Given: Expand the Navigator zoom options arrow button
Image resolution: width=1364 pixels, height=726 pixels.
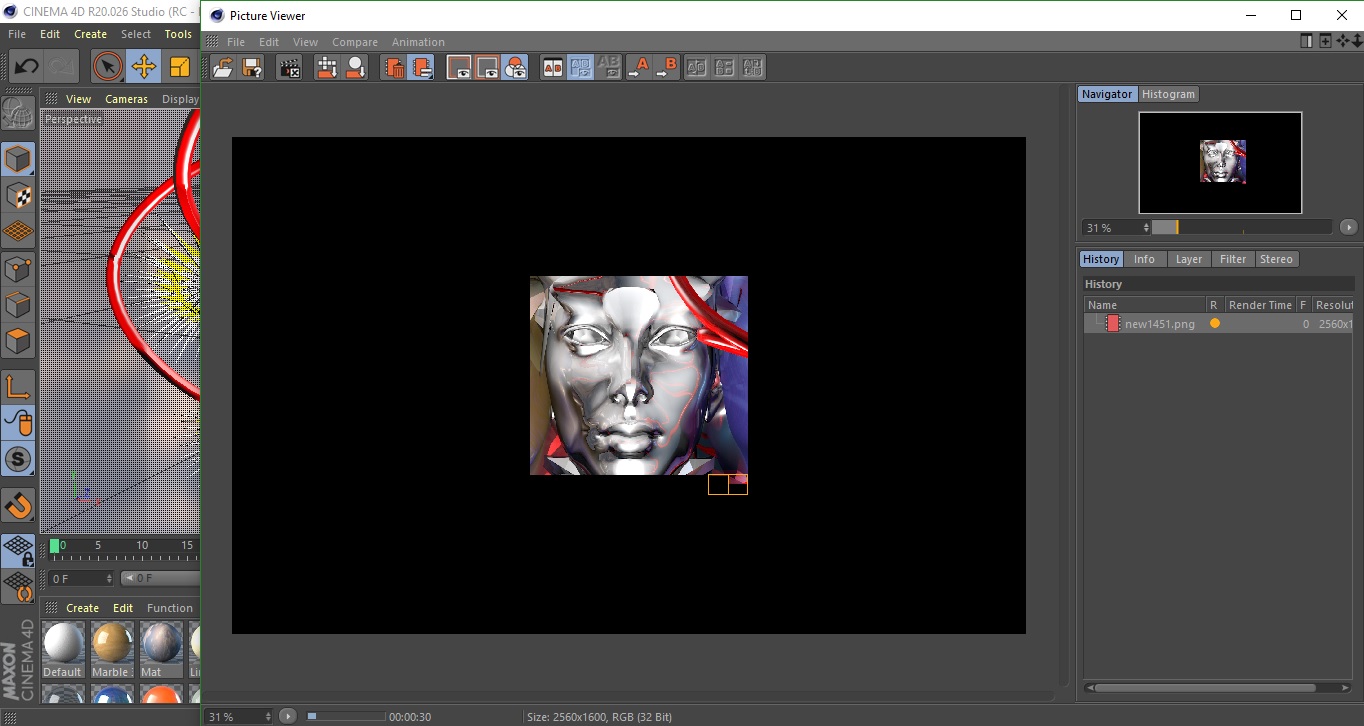Looking at the screenshot, I should 1348,228.
